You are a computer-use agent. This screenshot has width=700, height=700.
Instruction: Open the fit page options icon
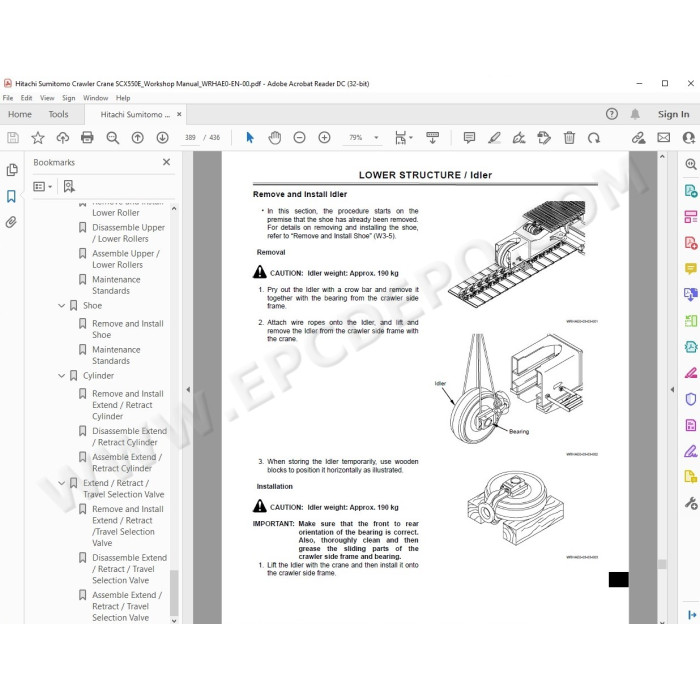(x=404, y=138)
